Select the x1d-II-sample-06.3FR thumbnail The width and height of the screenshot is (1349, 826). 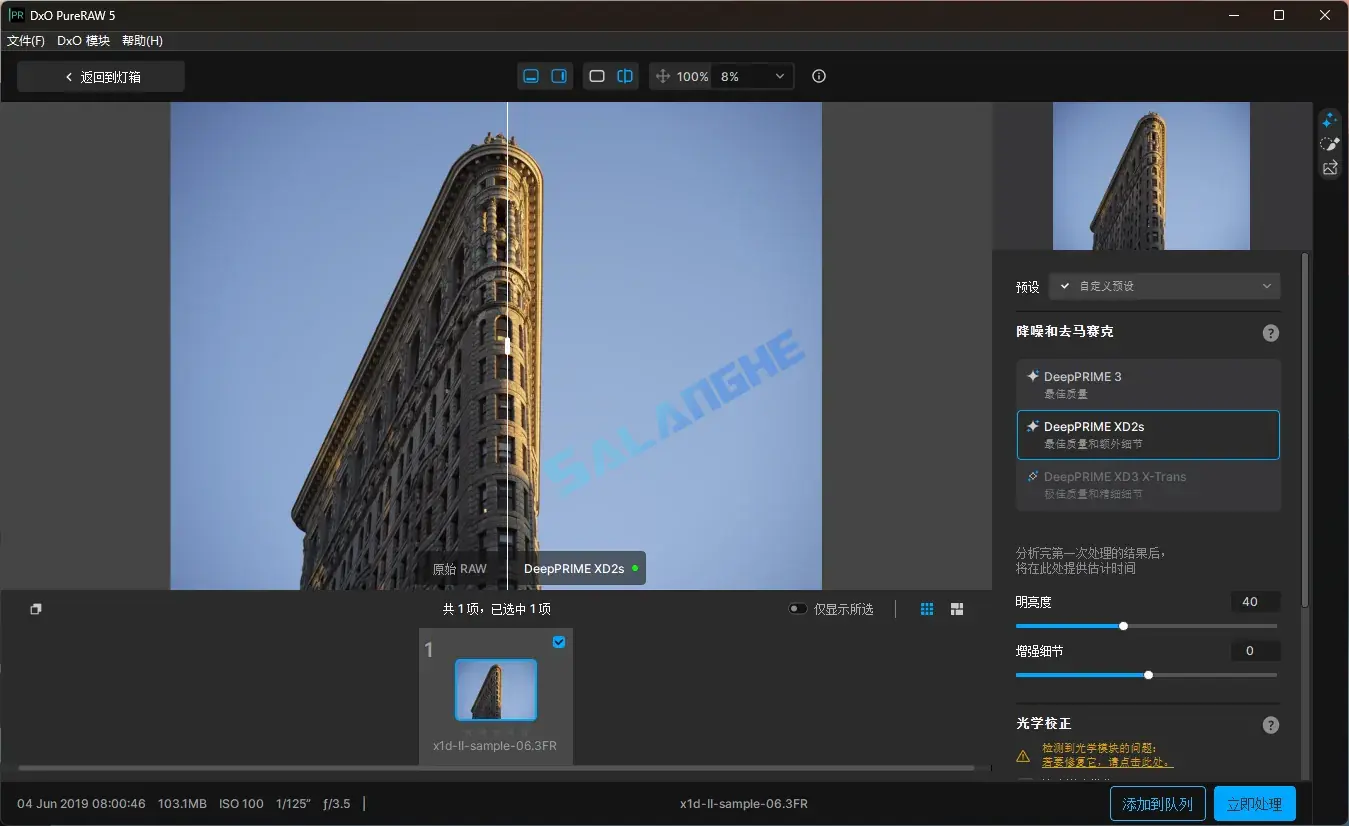(495, 690)
